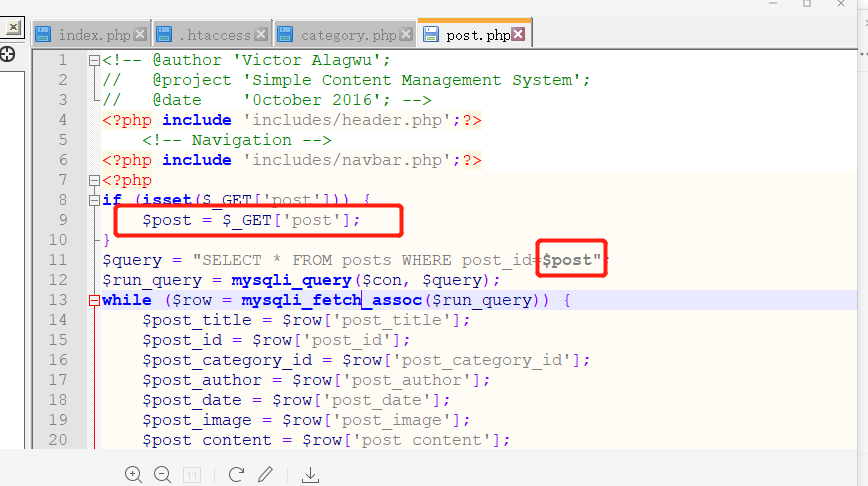Click the zoom out magnifier icon
868x486 pixels.
coord(163,474)
